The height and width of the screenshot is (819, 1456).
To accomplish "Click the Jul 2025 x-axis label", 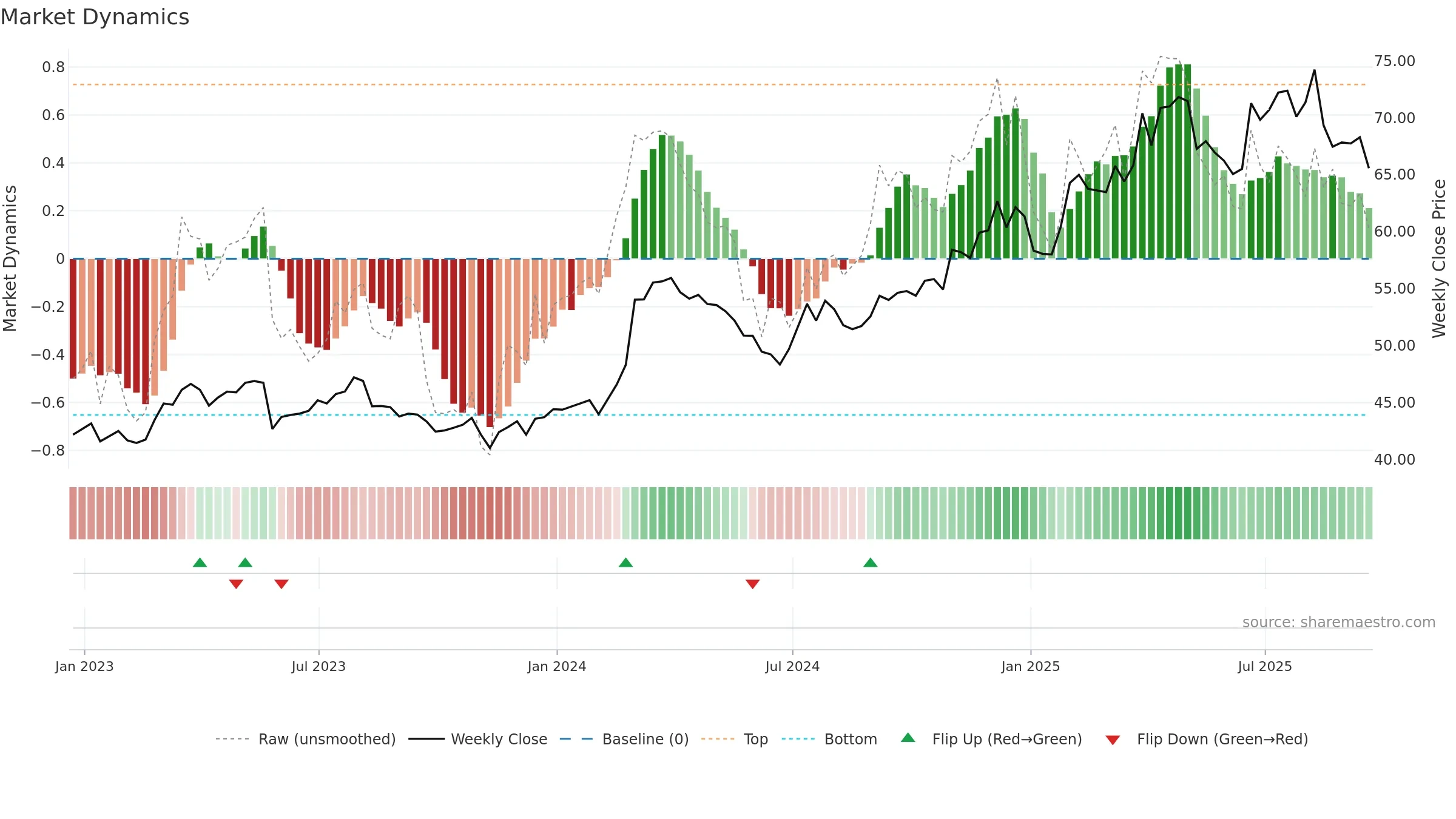I will pos(1265,666).
